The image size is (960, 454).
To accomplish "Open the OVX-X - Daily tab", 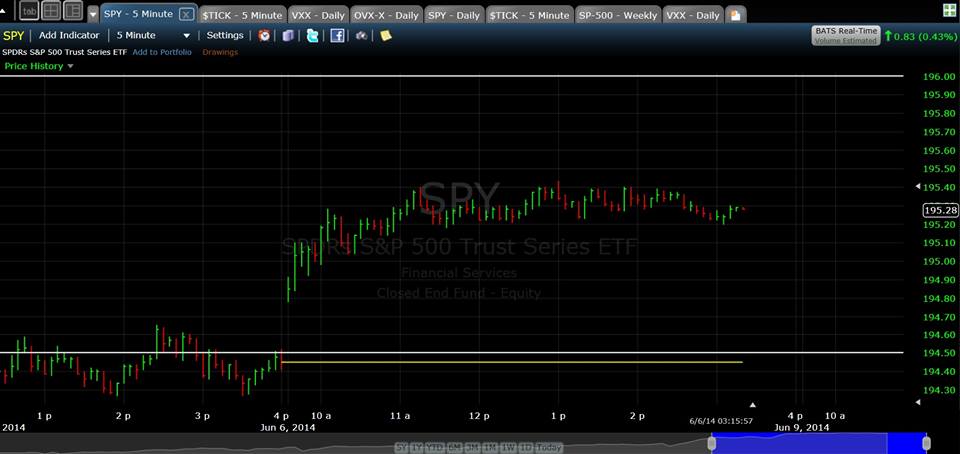I will click(x=387, y=15).
